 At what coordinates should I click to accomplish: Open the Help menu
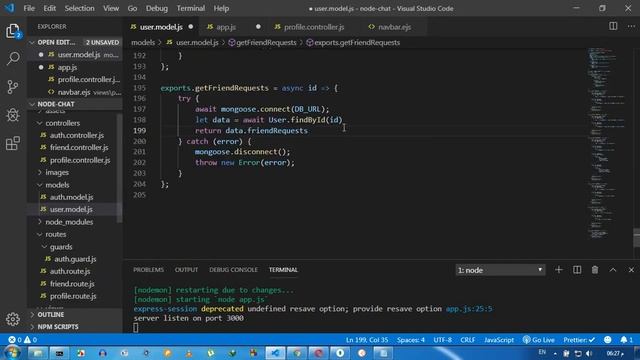tap(221, 8)
